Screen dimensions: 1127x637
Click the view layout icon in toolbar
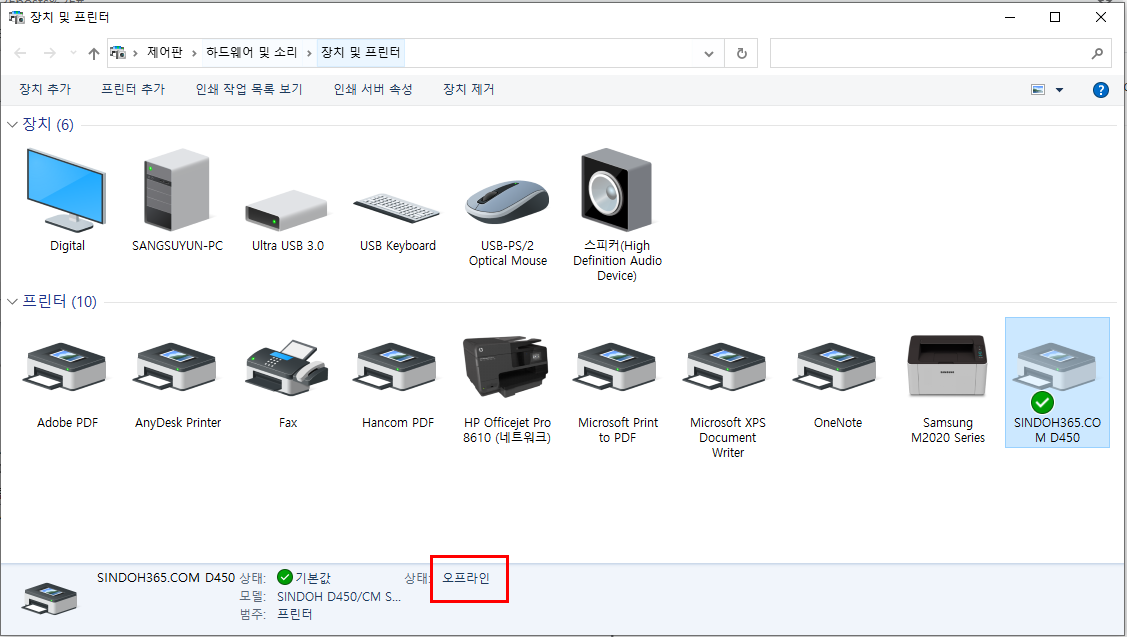tap(1038, 90)
